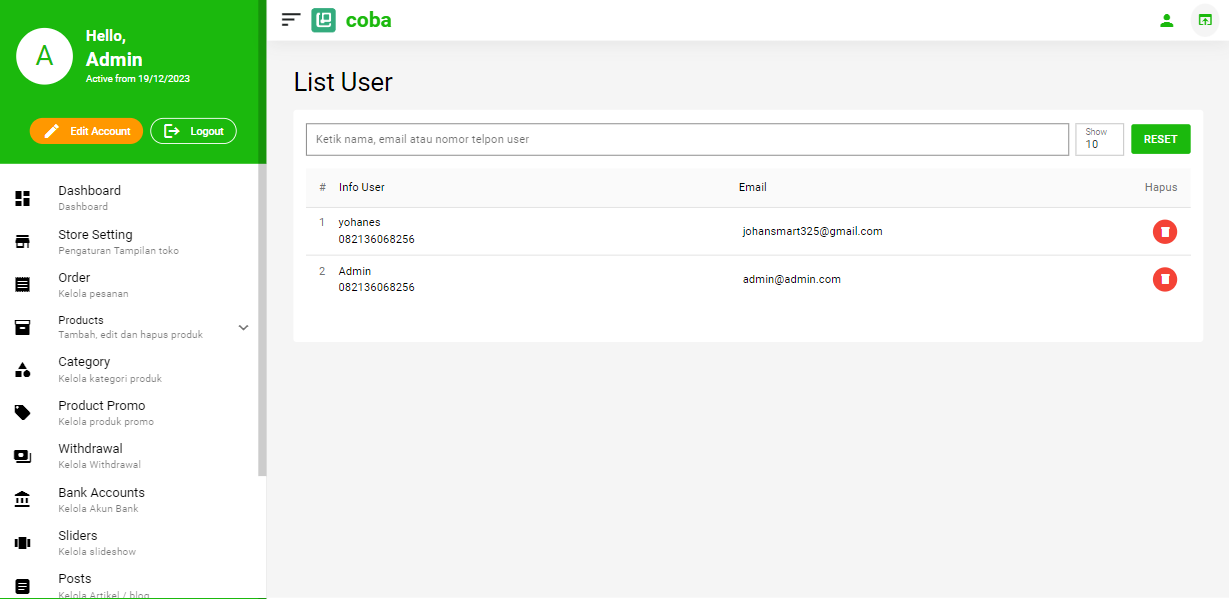The width and height of the screenshot is (1229, 599).
Task: Click the coba logo icon
Action: coord(323,20)
